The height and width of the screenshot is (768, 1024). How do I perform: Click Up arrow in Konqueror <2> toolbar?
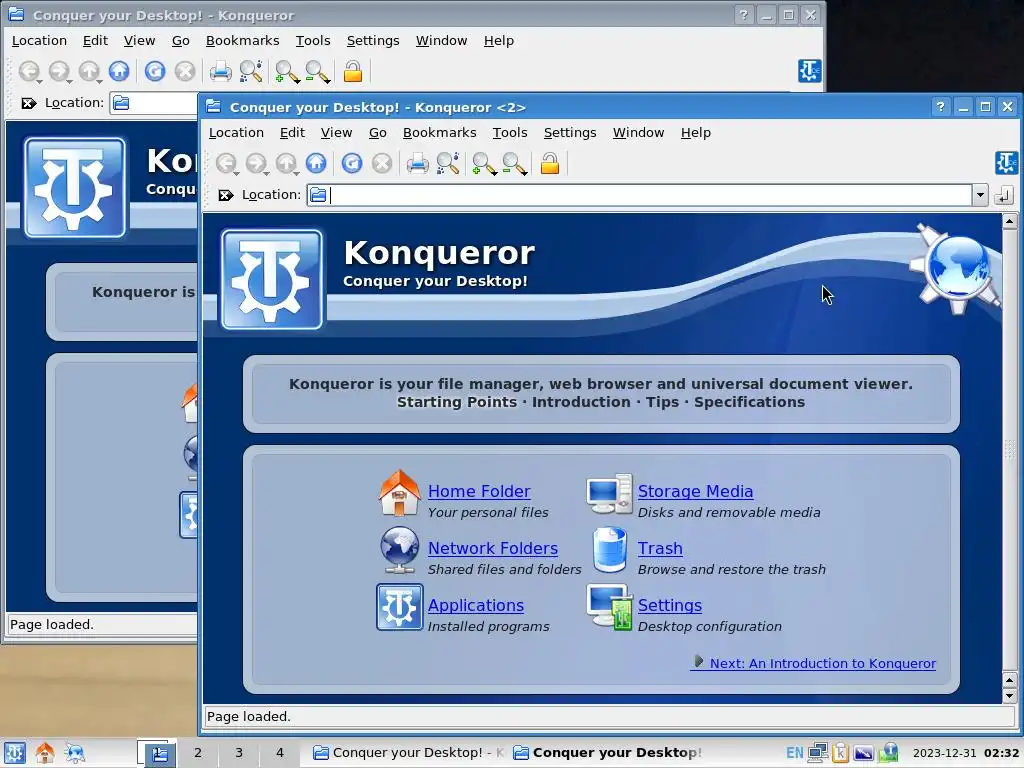click(287, 163)
